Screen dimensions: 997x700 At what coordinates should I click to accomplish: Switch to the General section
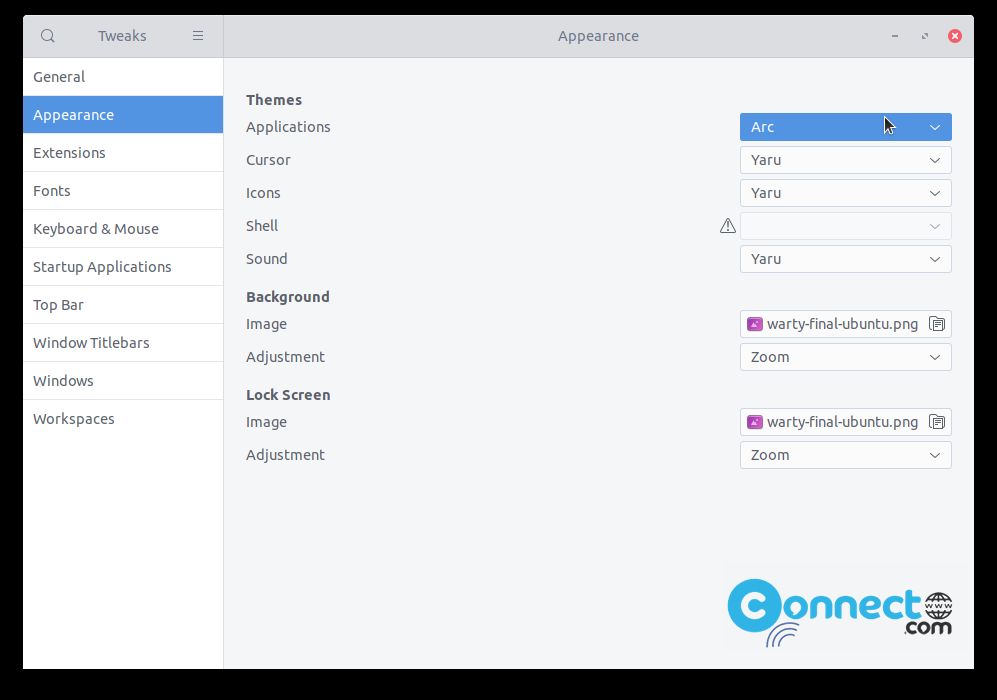tap(122, 77)
